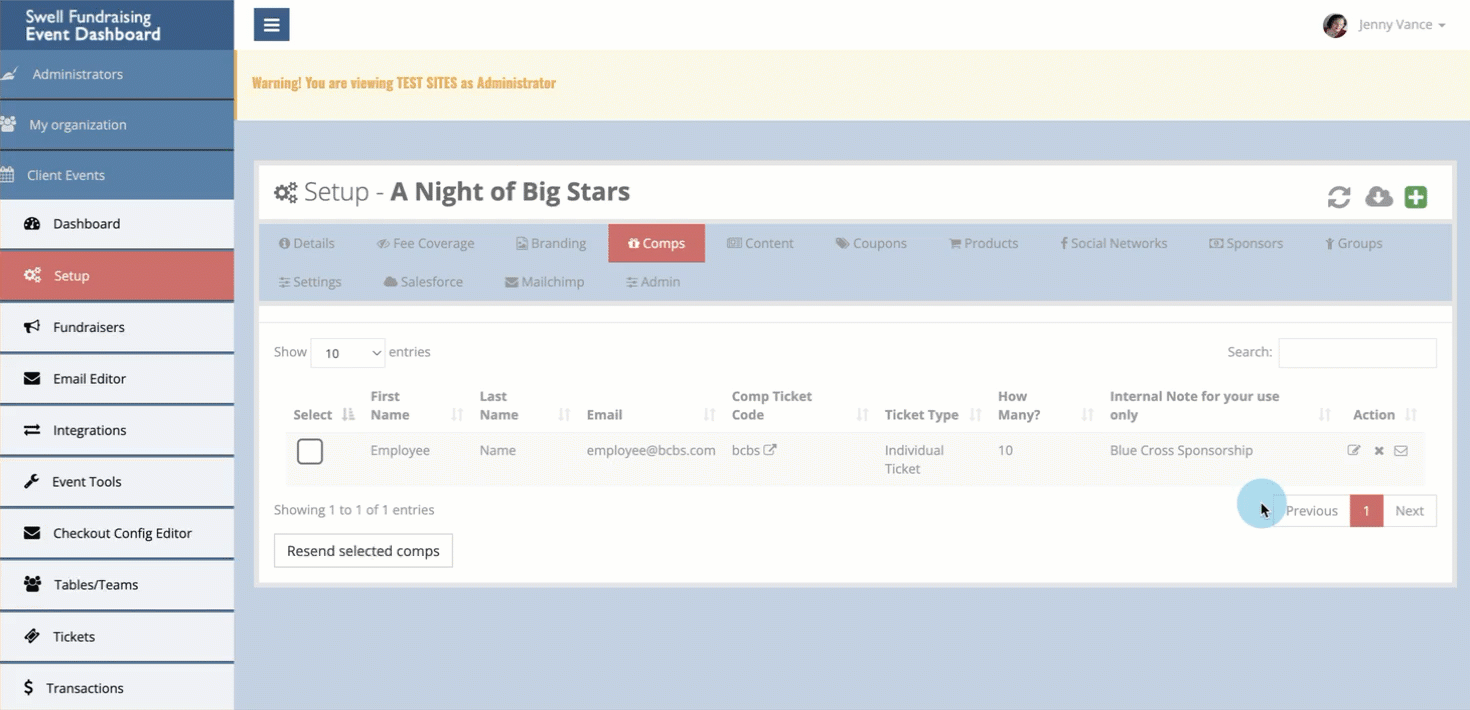Switch to the Mailchimp tab
Image resolution: width=1470 pixels, height=710 pixels.
[x=545, y=282]
